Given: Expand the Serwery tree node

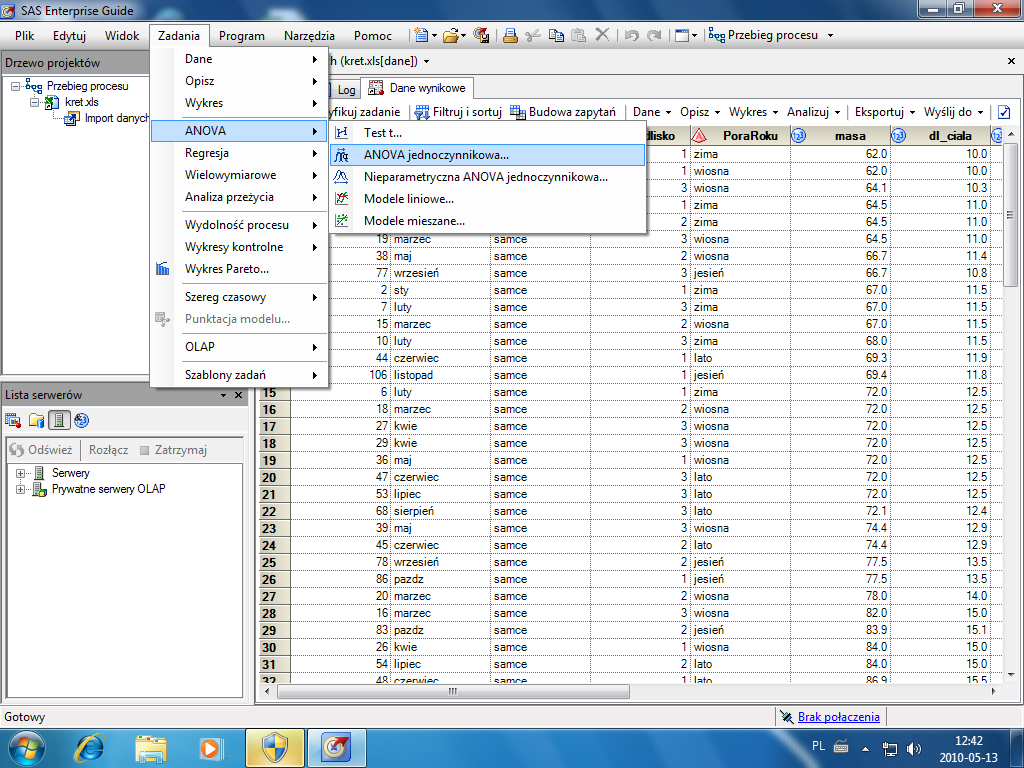Looking at the screenshot, I should tap(20, 473).
